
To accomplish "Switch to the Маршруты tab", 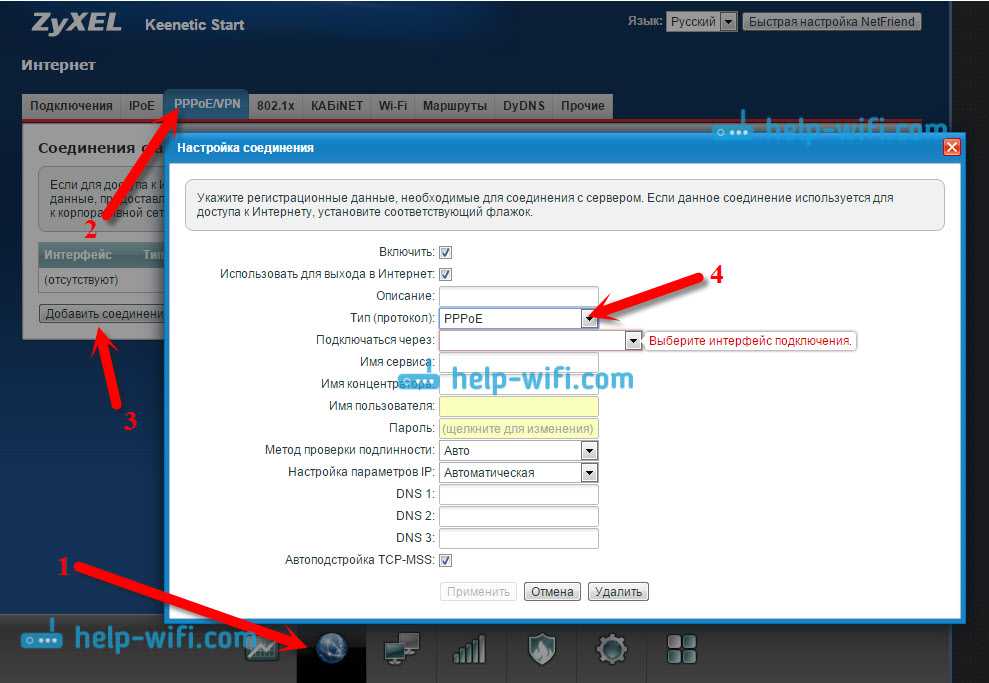I will (x=455, y=106).
